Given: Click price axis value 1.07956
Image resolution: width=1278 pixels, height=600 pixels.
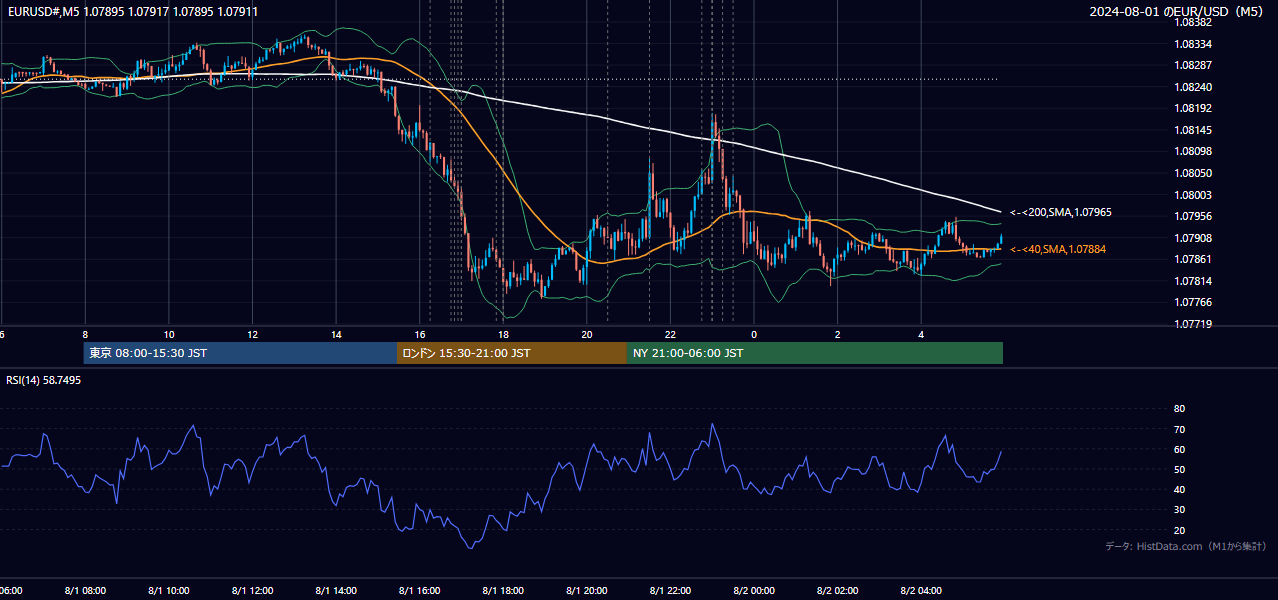Looking at the screenshot, I should point(1193,216).
